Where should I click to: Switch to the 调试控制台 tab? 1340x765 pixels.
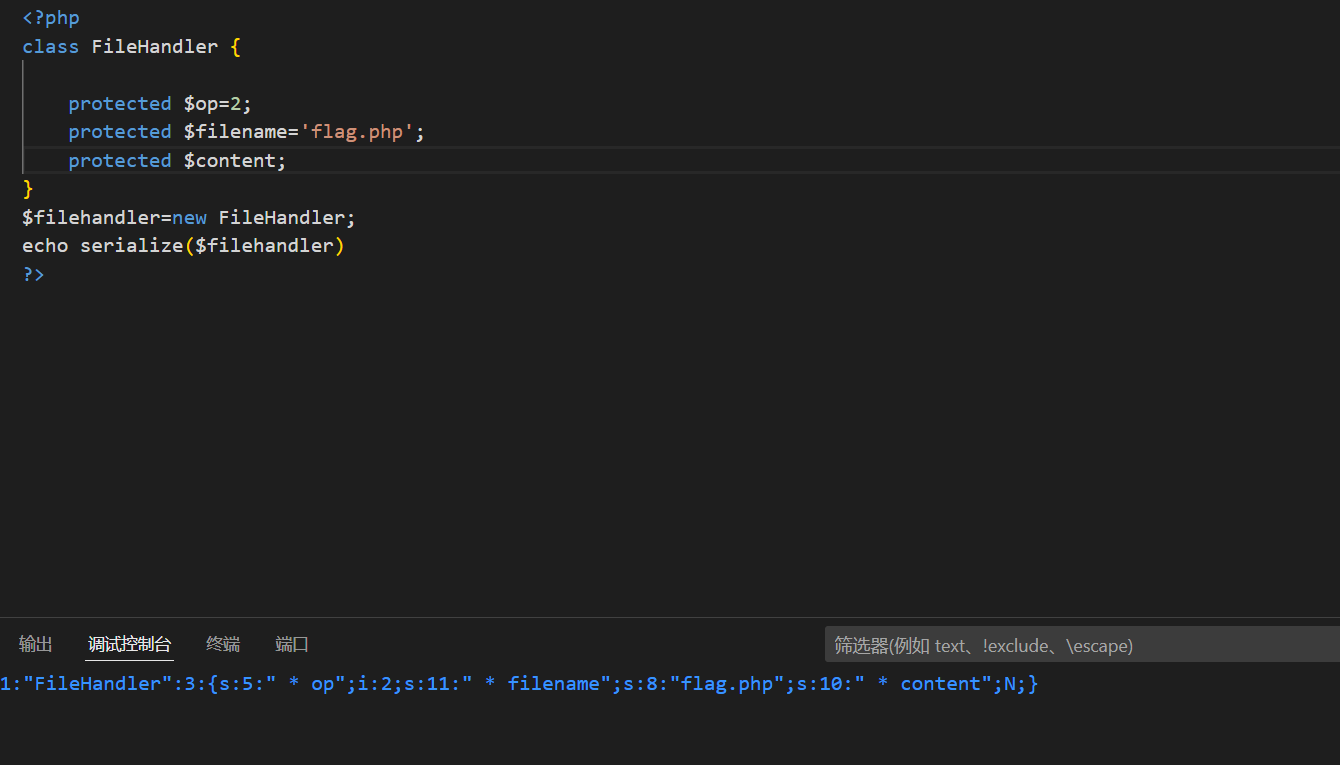click(x=129, y=644)
